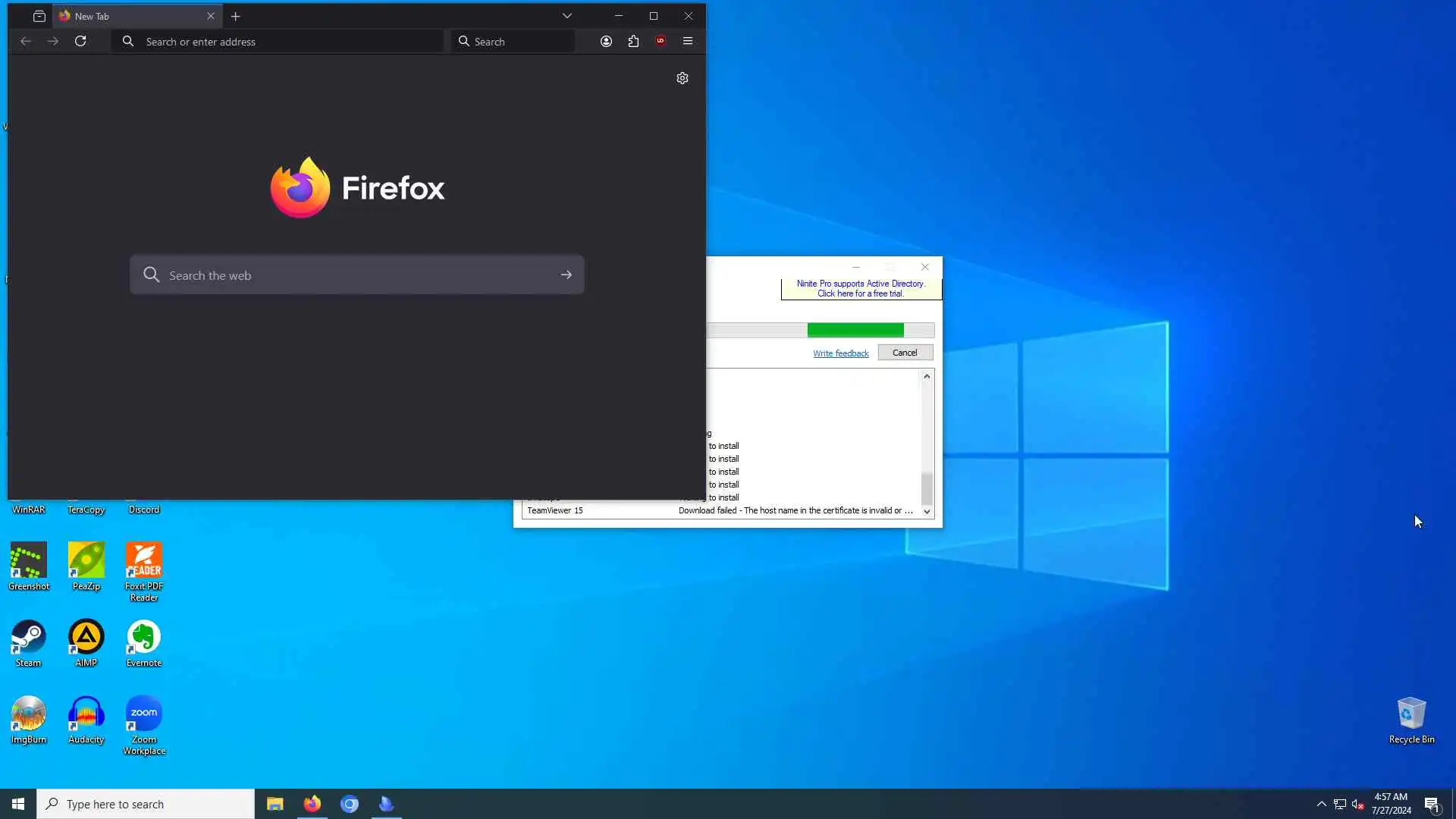Click the uBlock Origin toolbar icon
This screenshot has width=1456, height=819.
661,42
